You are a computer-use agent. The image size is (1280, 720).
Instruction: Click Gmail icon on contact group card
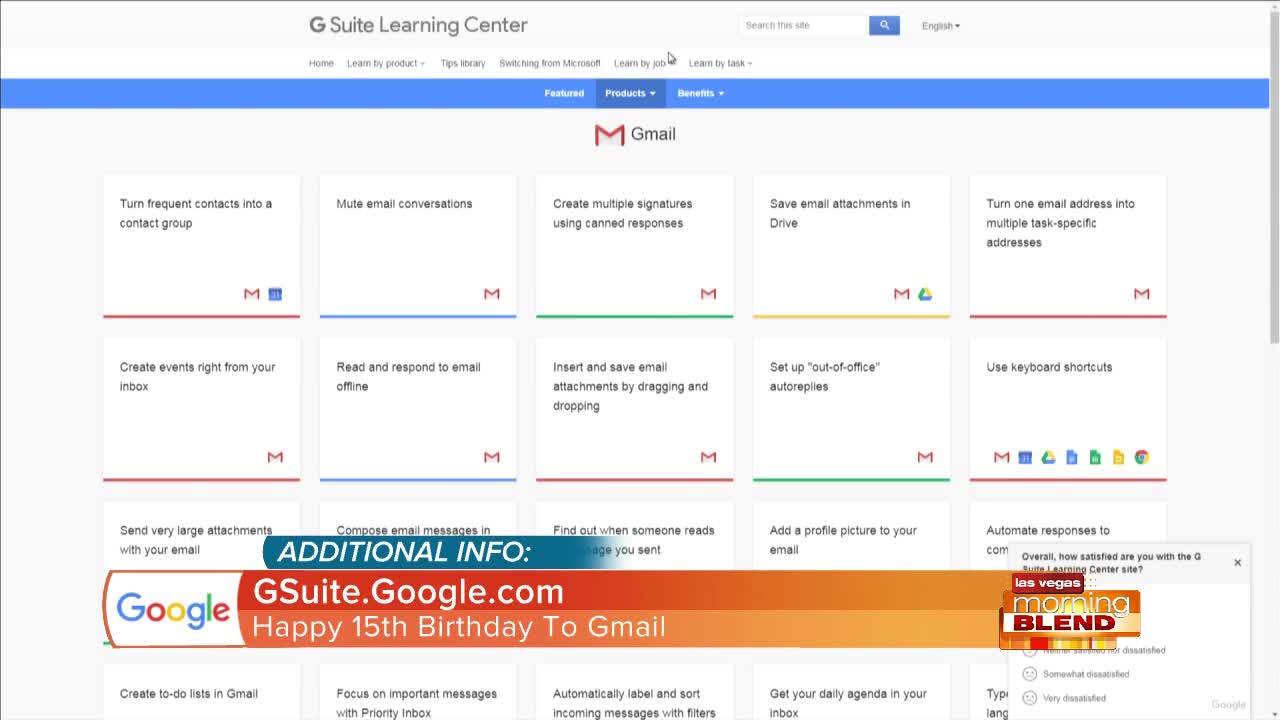[x=252, y=294]
